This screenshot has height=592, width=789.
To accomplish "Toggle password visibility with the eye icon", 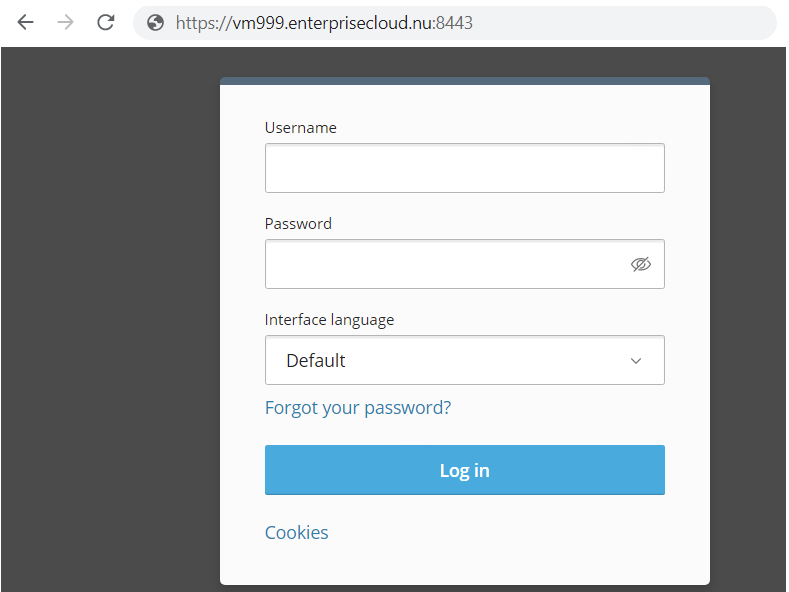I will point(641,264).
